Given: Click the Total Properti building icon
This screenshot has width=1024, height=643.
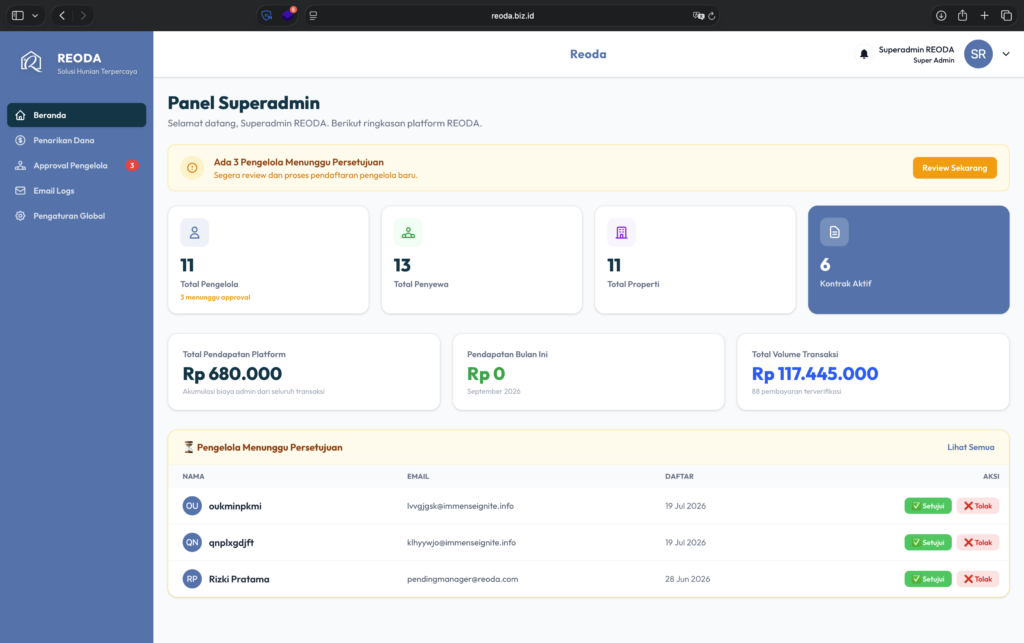Looking at the screenshot, I should (621, 232).
